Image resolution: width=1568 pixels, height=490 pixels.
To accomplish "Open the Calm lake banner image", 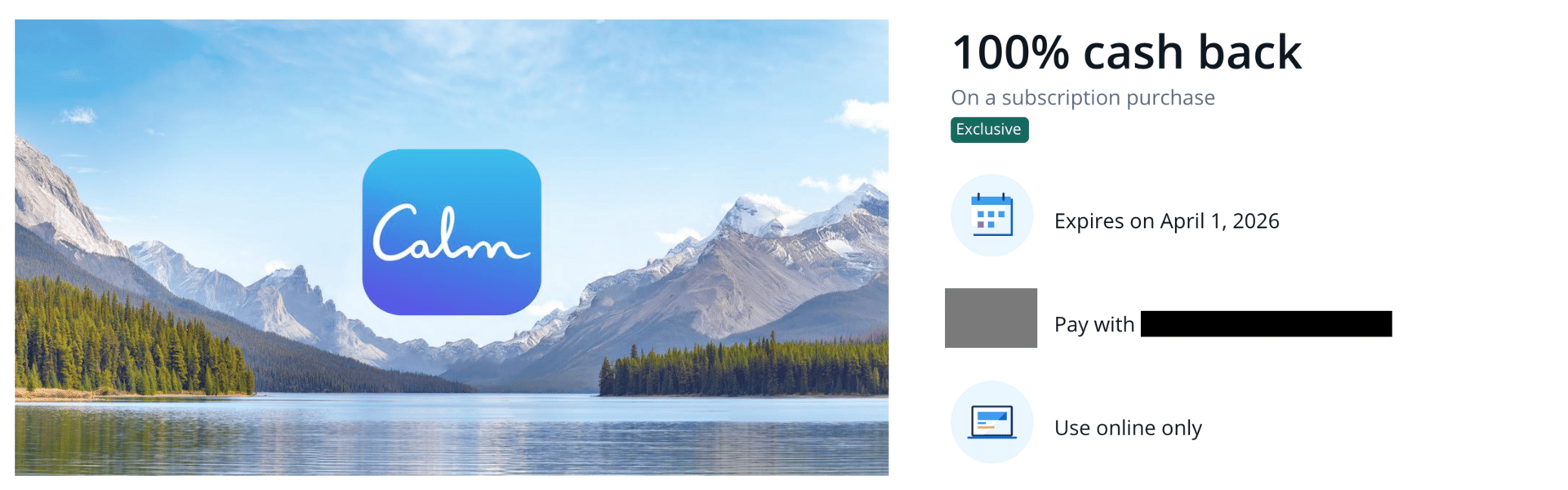I will tap(452, 247).
